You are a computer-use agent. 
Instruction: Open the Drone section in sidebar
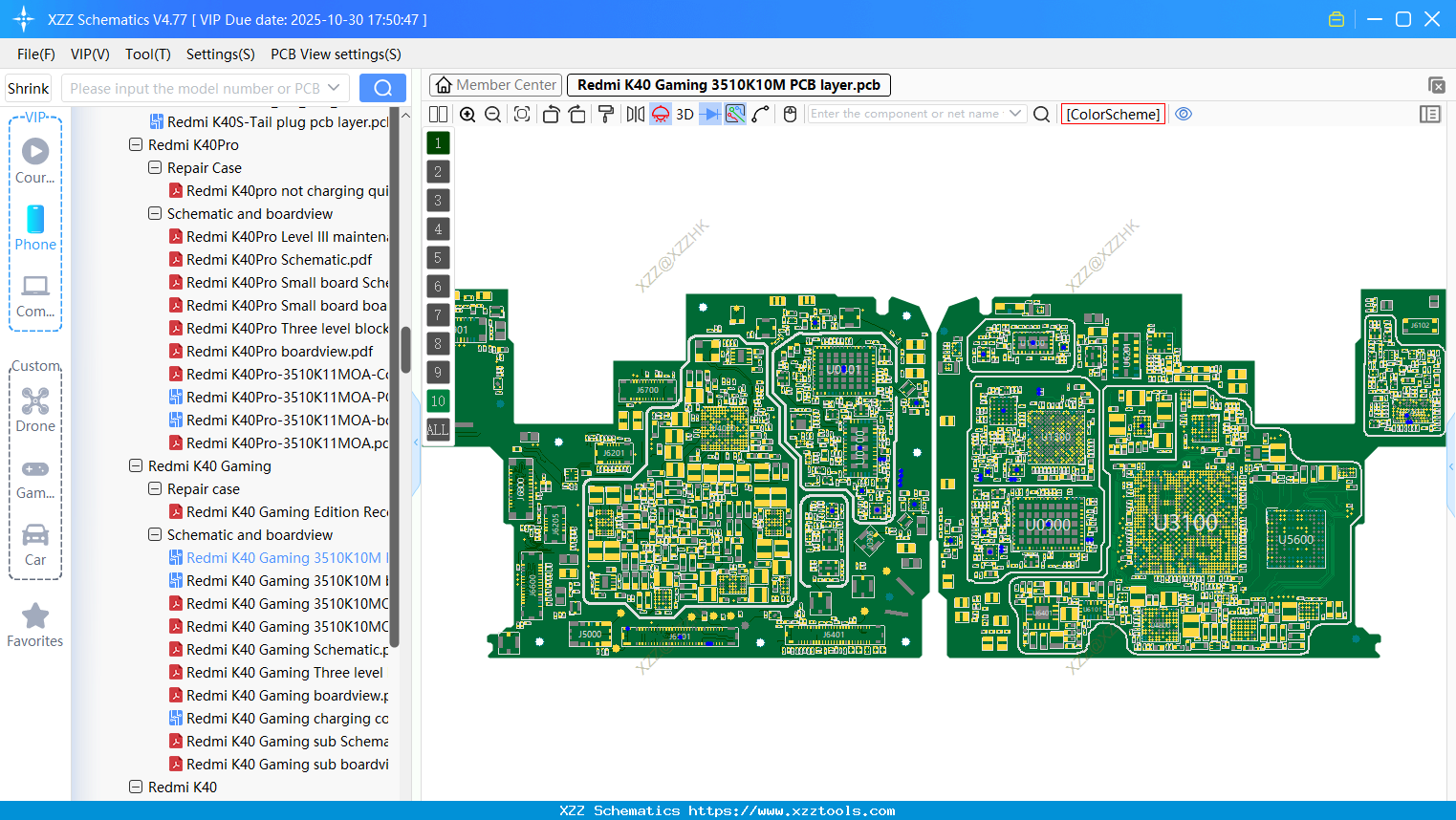point(35,411)
